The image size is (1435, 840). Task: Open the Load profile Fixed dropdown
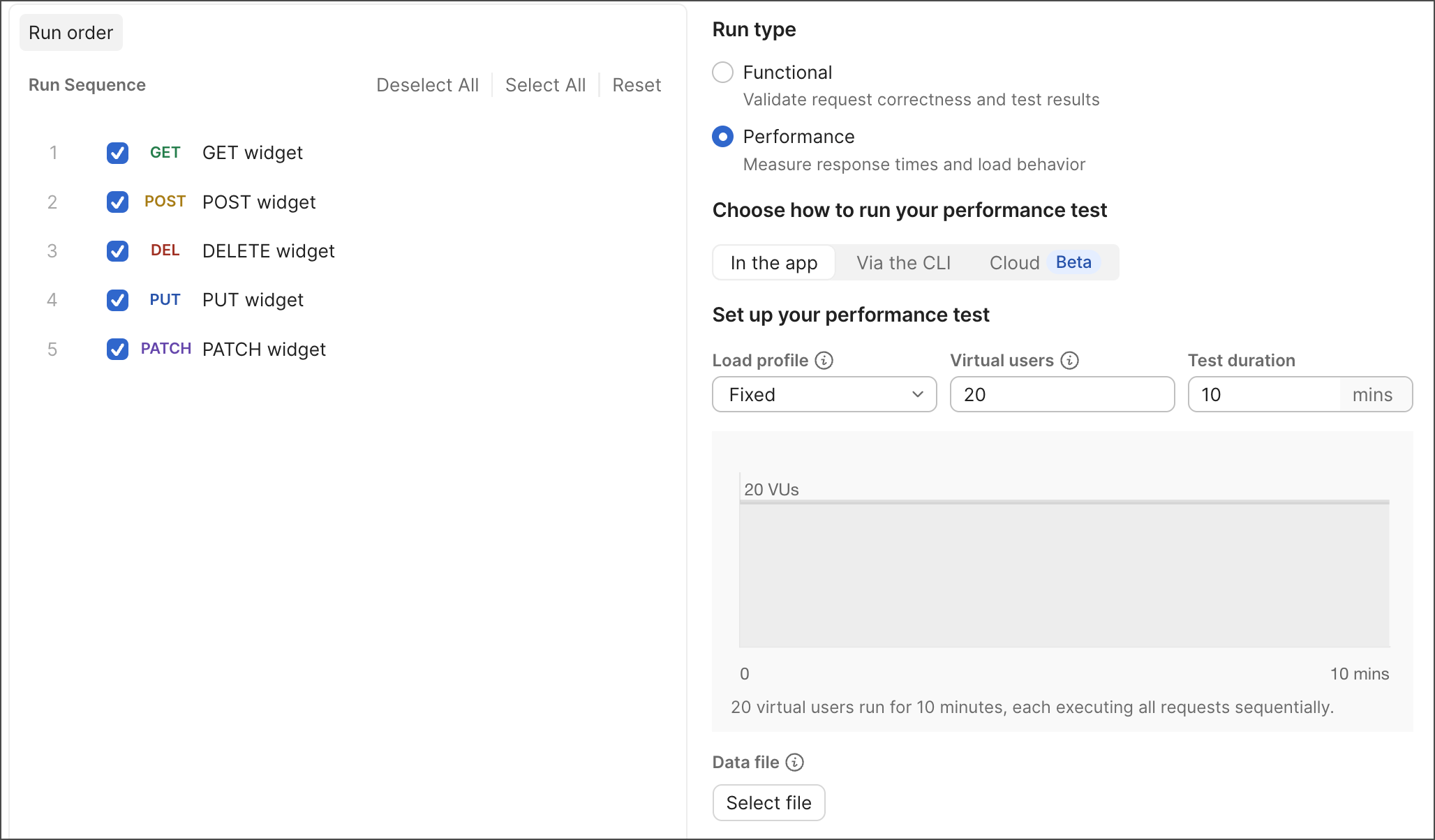pyautogui.click(x=824, y=395)
